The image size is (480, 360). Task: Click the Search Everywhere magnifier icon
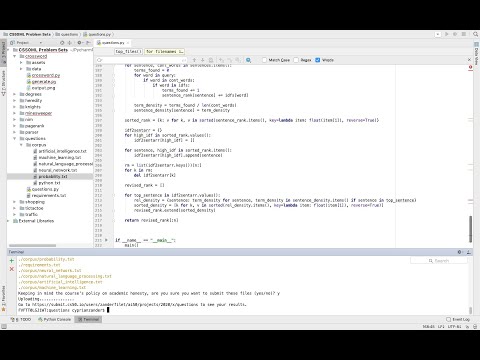[x=475, y=34]
